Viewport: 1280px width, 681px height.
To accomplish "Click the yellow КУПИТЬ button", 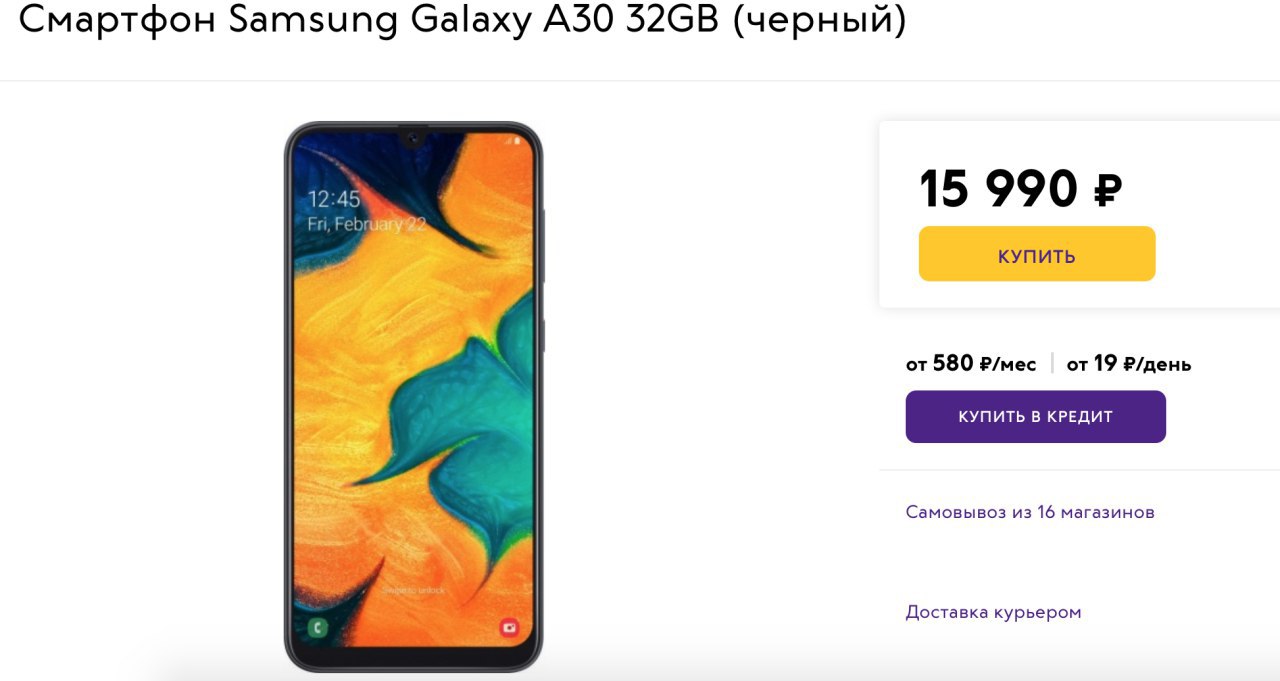I will click(1037, 254).
